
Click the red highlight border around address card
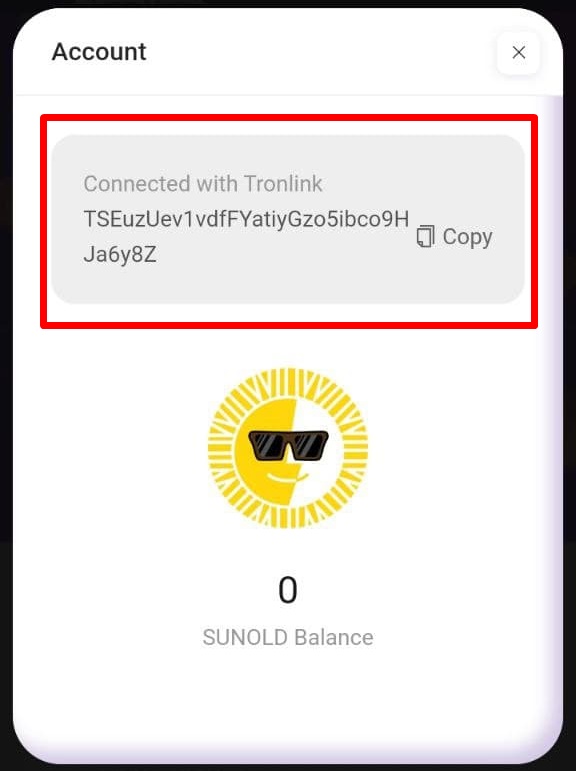click(x=289, y=118)
